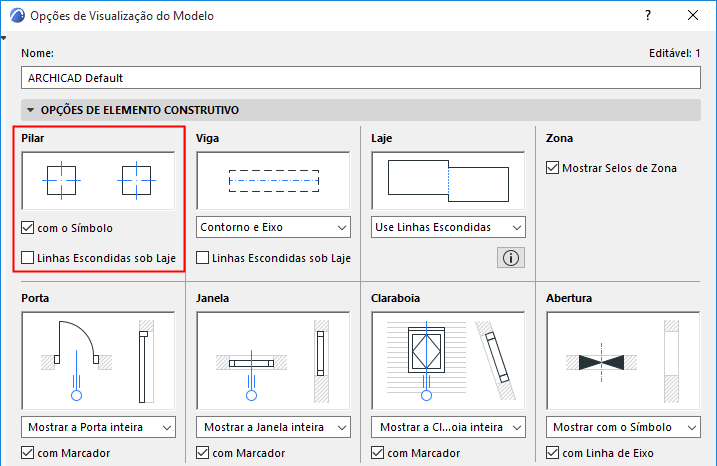717x466 pixels.
Task: Click the Nome input field
Action: [x=360, y=77]
